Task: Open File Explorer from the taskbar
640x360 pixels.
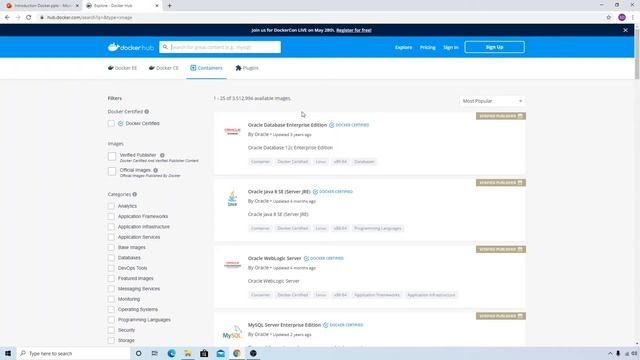Action: pos(188,353)
